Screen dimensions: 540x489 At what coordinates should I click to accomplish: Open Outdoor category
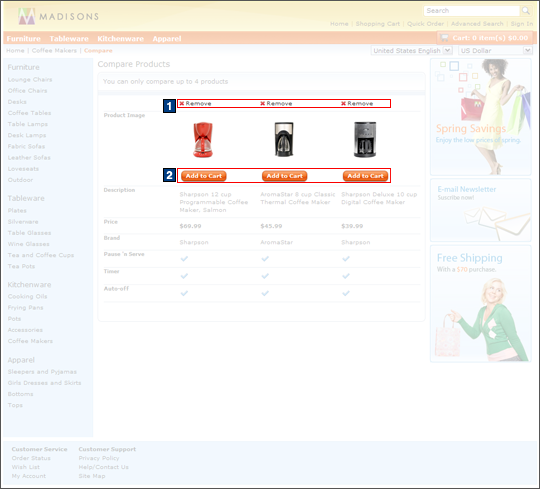(21, 180)
